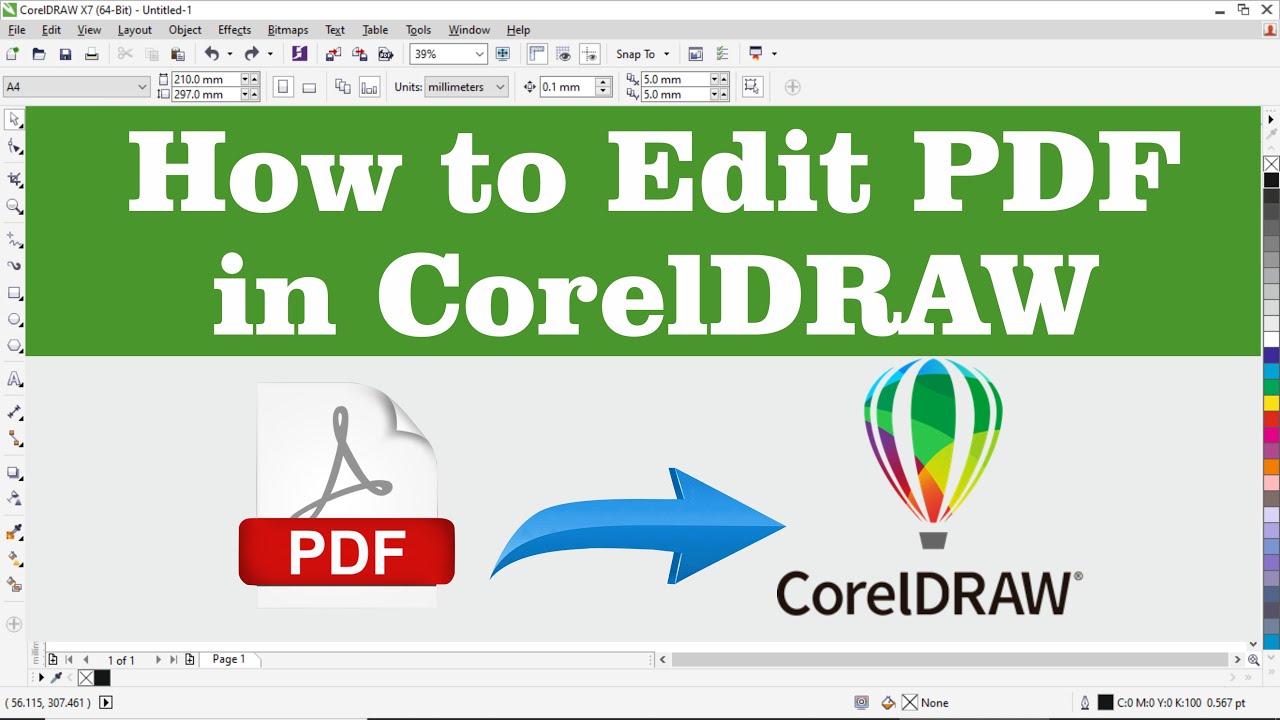Select Portrait page orientation

click(x=283, y=87)
